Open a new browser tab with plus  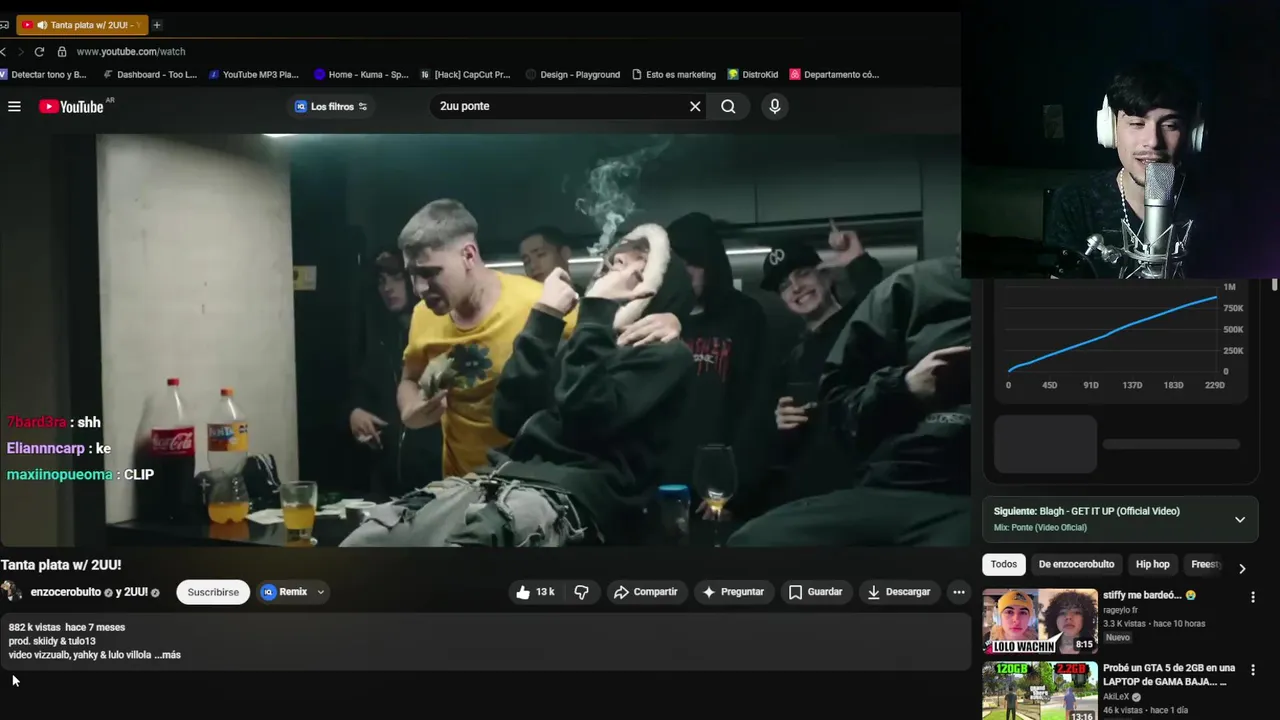pos(157,24)
